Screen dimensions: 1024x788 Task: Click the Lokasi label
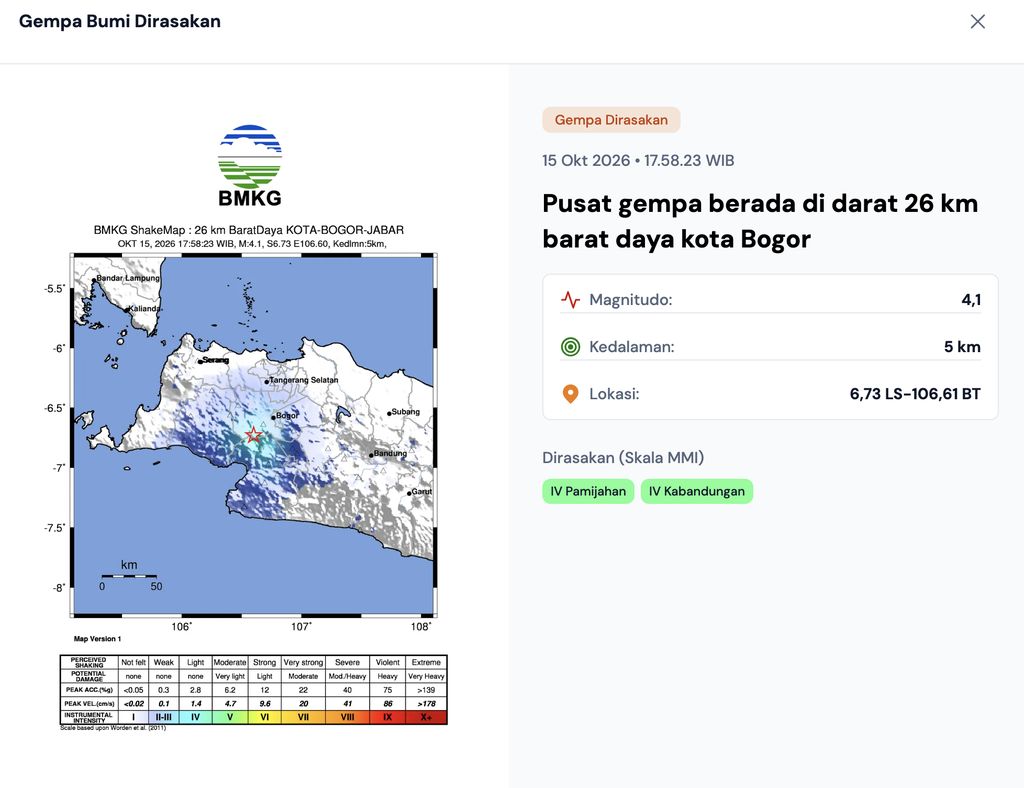(x=614, y=394)
